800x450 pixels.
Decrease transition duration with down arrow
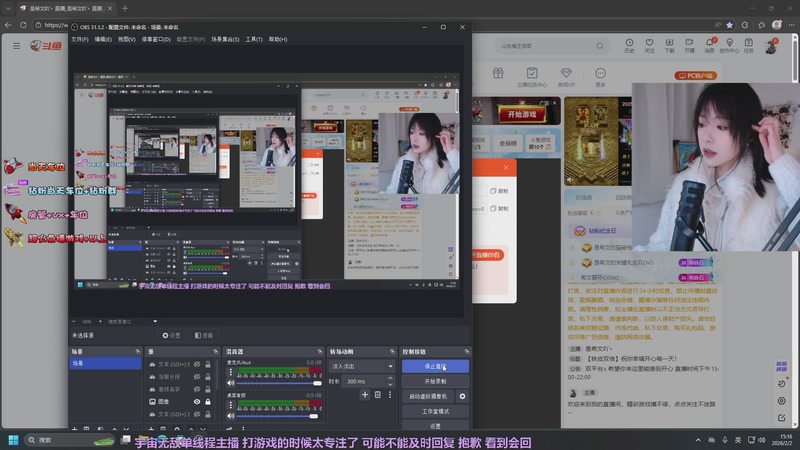(x=390, y=384)
